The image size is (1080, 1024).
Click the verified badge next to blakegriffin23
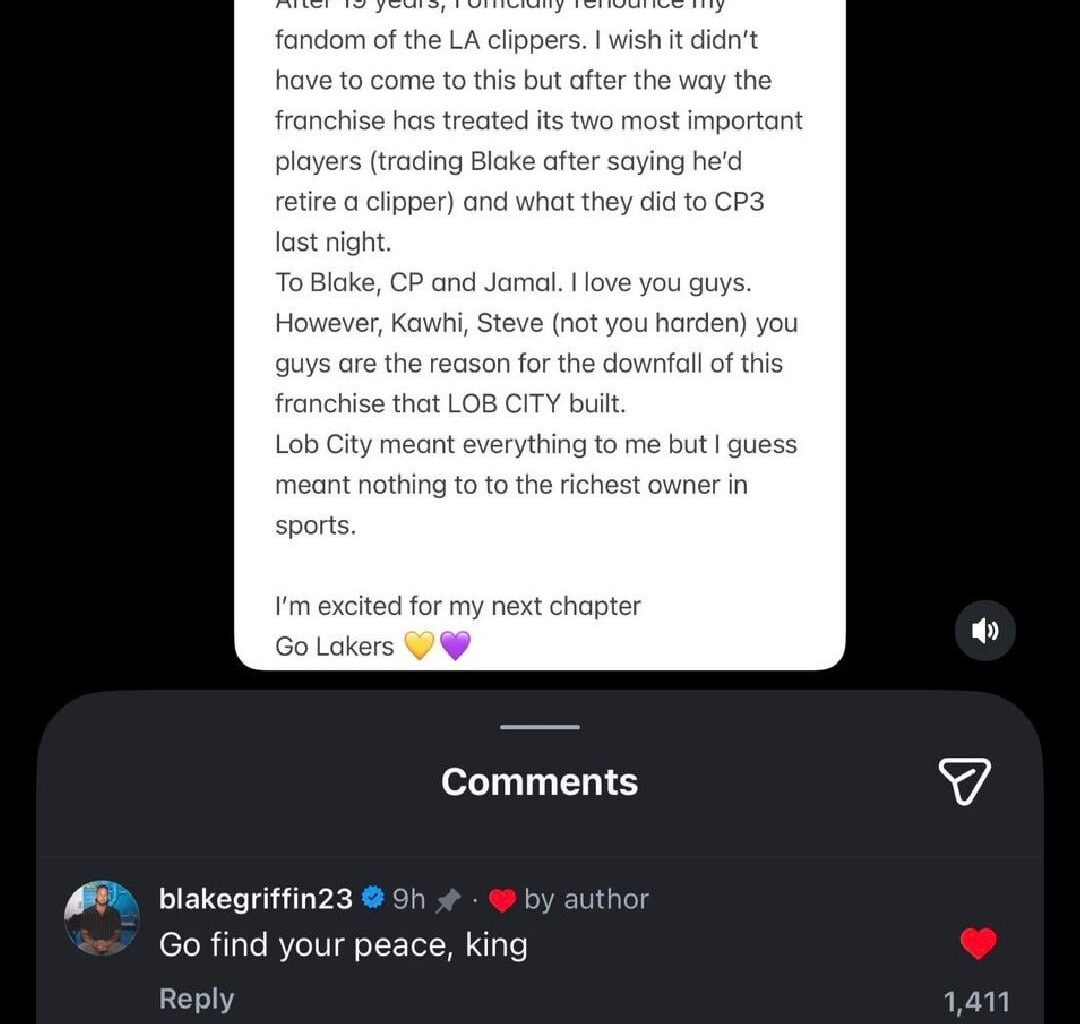(373, 899)
